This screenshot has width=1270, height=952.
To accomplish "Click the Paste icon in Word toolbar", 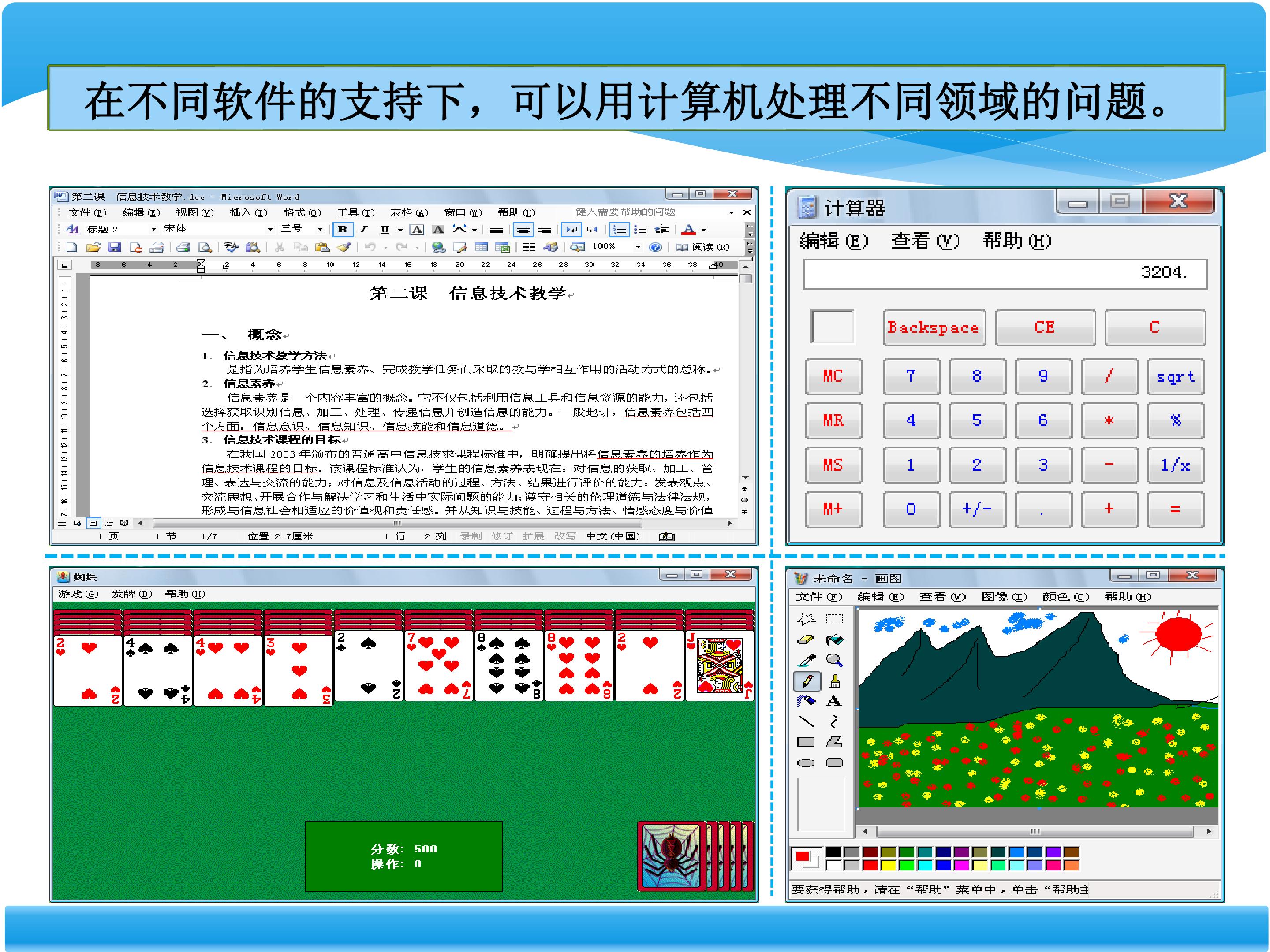I will pos(323,247).
